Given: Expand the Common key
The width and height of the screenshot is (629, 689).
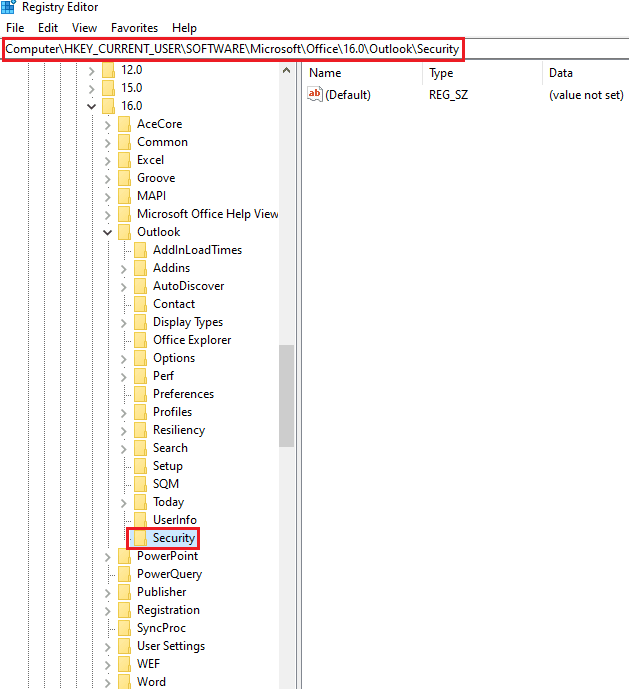Looking at the screenshot, I should pyautogui.click(x=108, y=143).
